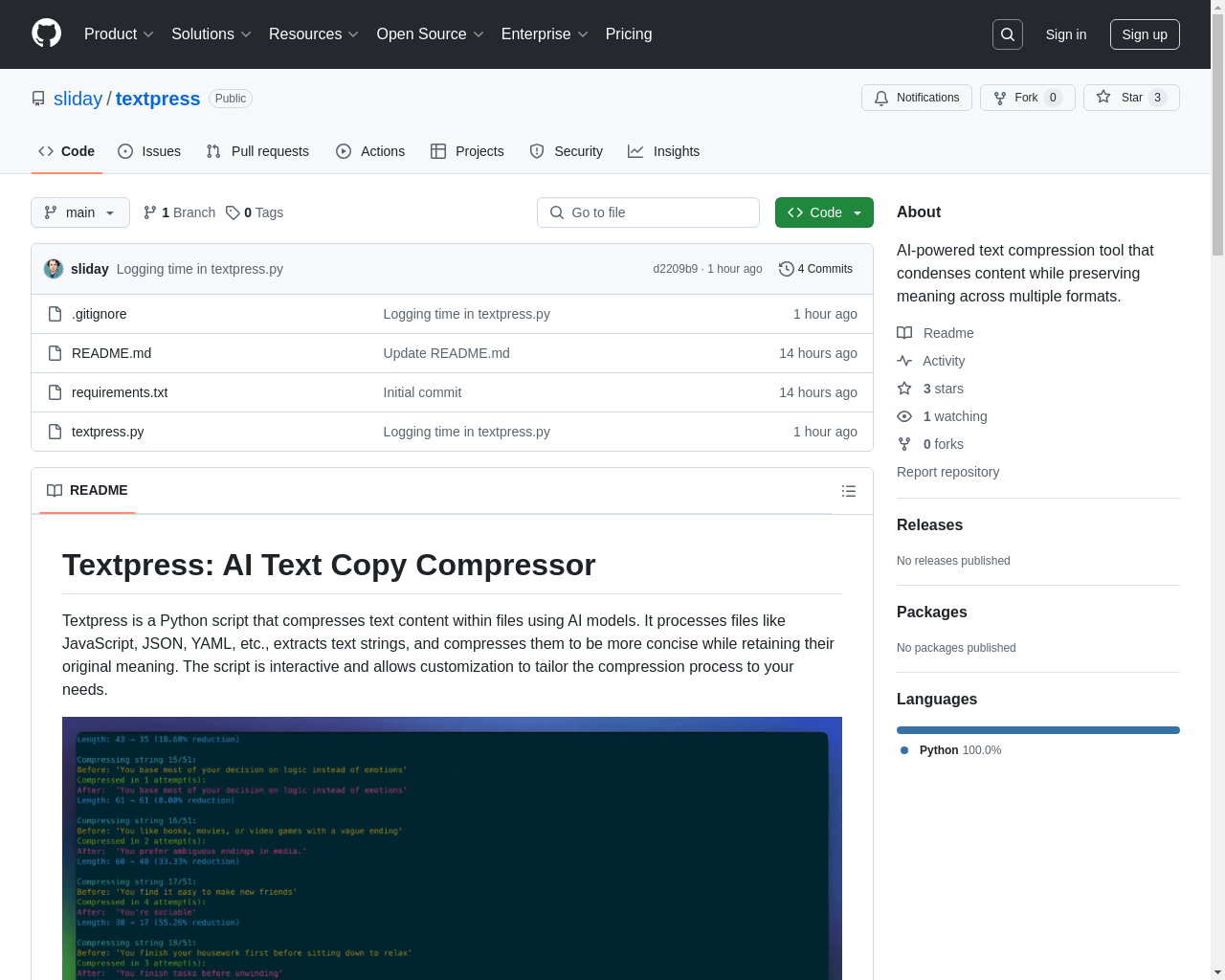Switch to the Insights tab

664,151
